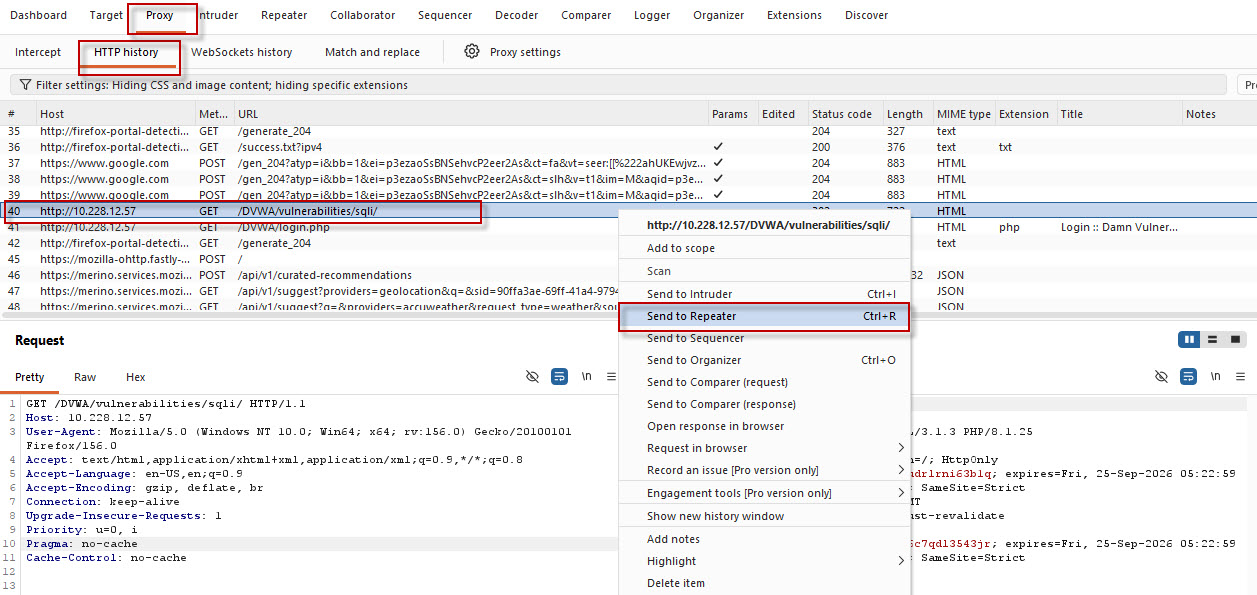Screen dimensions: 1257x595
Task: Select the Pretty request view tab
Action: (x=30, y=377)
